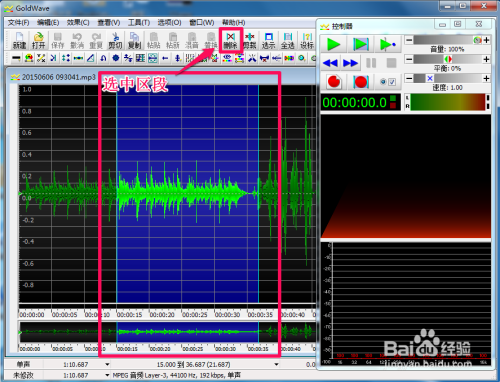Click the 剪切 (Cut) scissors icon

(x=115, y=40)
